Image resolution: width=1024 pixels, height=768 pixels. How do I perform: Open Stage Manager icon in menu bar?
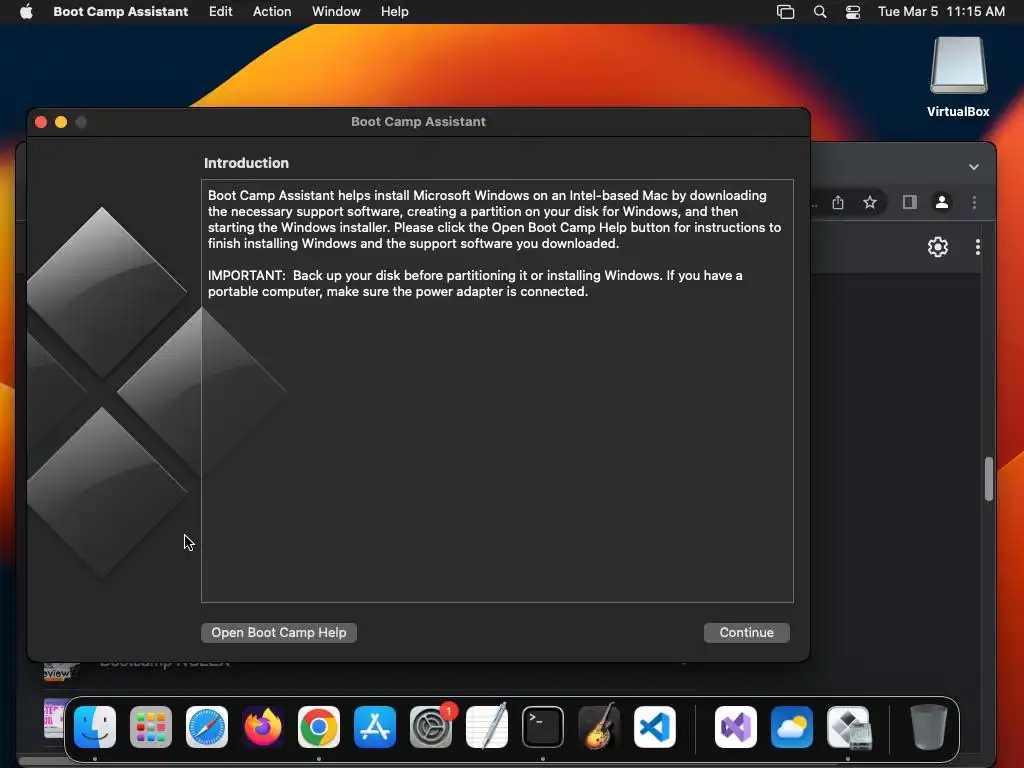[x=786, y=12]
